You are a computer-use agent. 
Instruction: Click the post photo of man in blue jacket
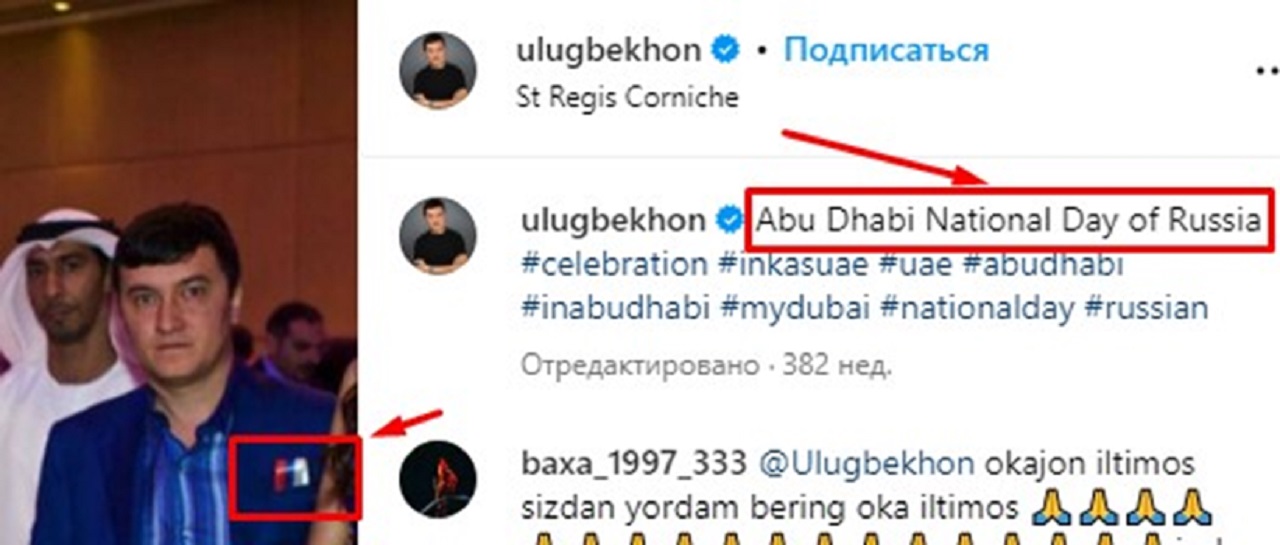coord(179,272)
